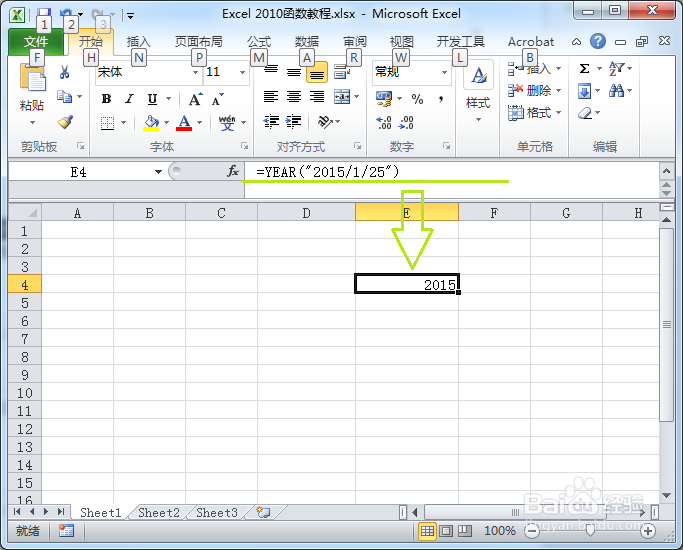Screen dimensions: 683x550
Task: Align text to middle of cell
Action: 294,71
